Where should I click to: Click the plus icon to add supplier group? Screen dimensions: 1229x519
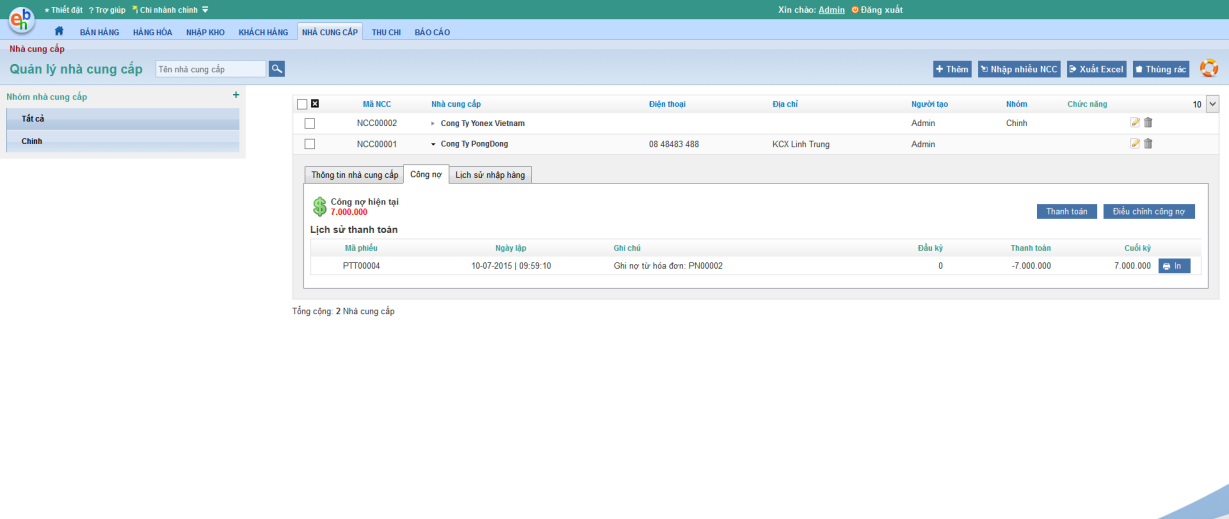236,95
